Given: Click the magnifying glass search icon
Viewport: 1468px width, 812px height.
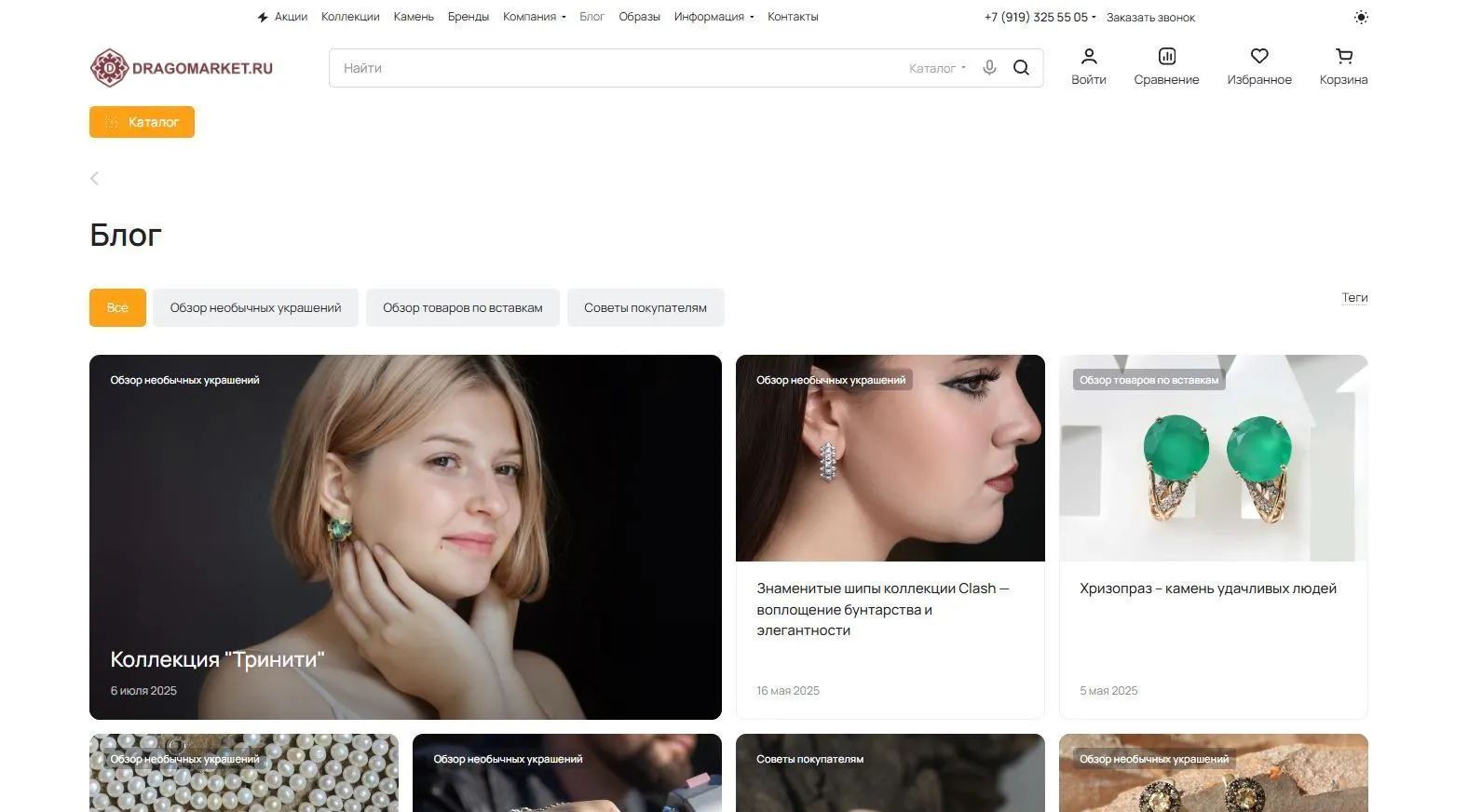Looking at the screenshot, I should tap(1021, 68).
